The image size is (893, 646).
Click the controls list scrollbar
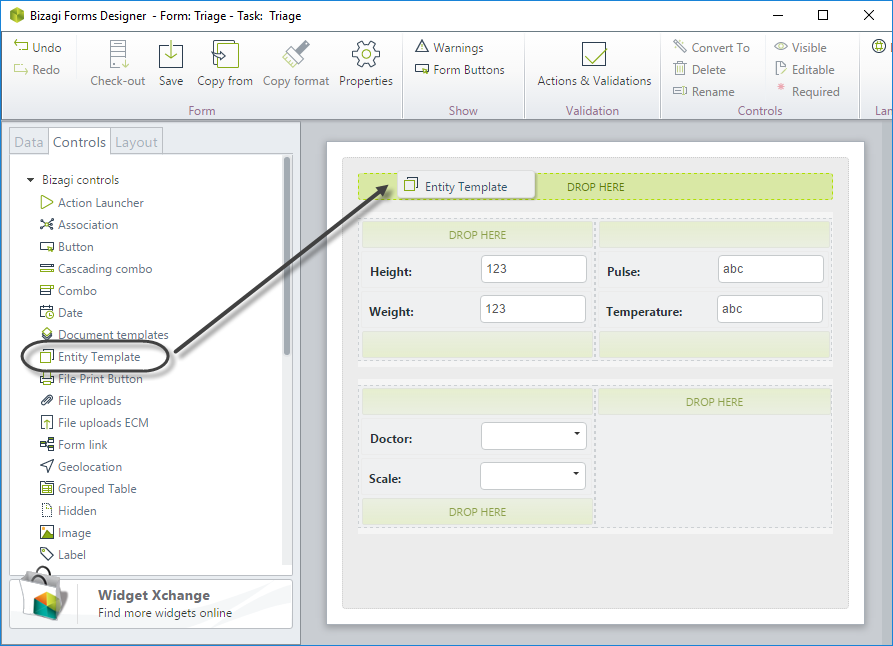(287, 256)
